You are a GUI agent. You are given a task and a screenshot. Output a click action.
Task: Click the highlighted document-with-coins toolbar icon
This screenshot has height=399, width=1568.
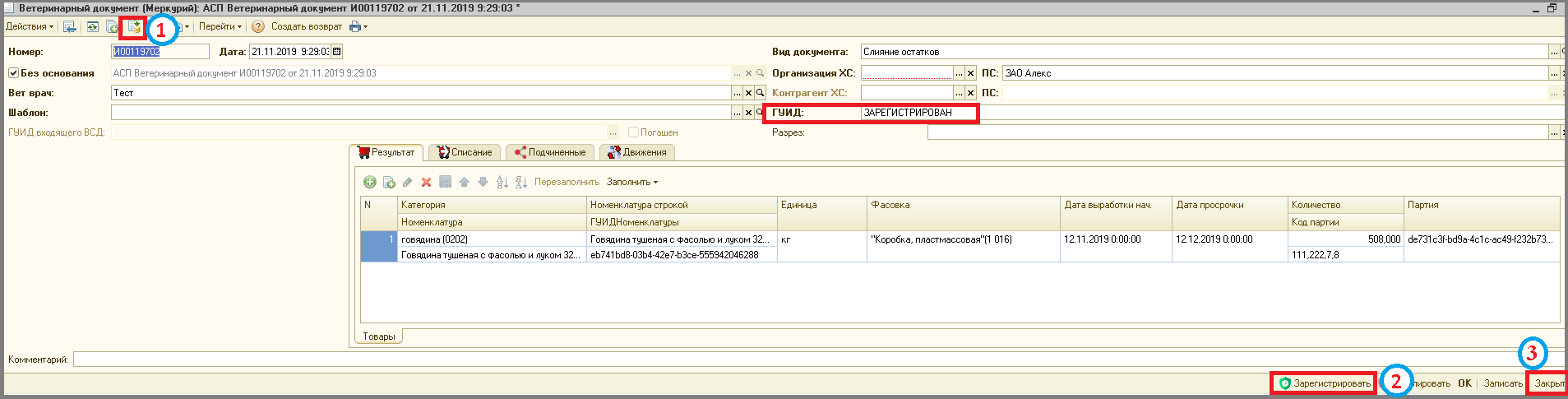(x=133, y=27)
